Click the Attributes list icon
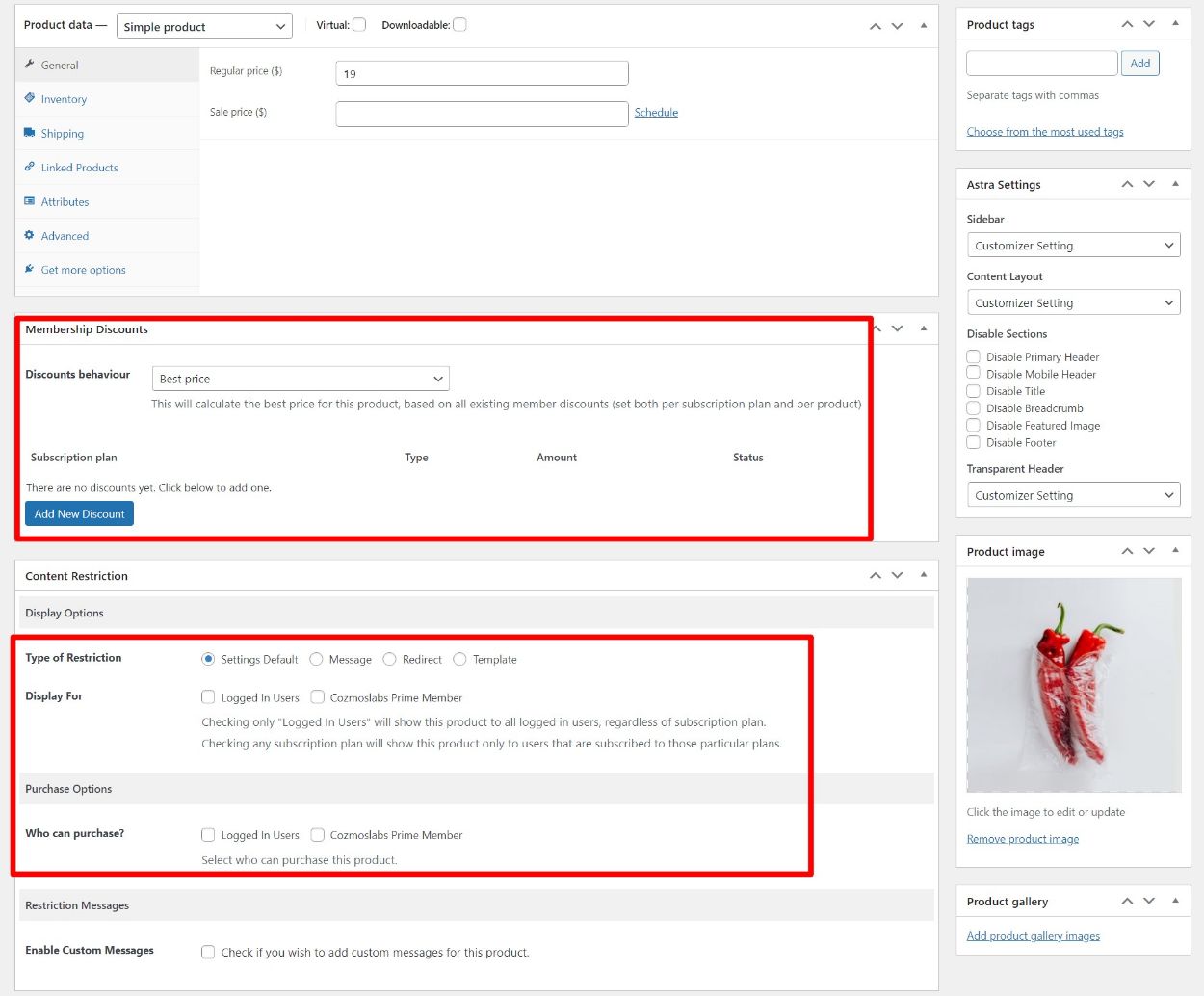 pyautogui.click(x=29, y=201)
